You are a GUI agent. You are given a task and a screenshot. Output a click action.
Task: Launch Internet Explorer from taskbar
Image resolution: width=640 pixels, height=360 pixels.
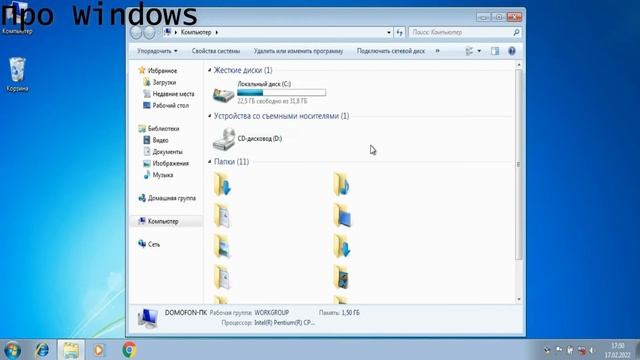(42, 350)
